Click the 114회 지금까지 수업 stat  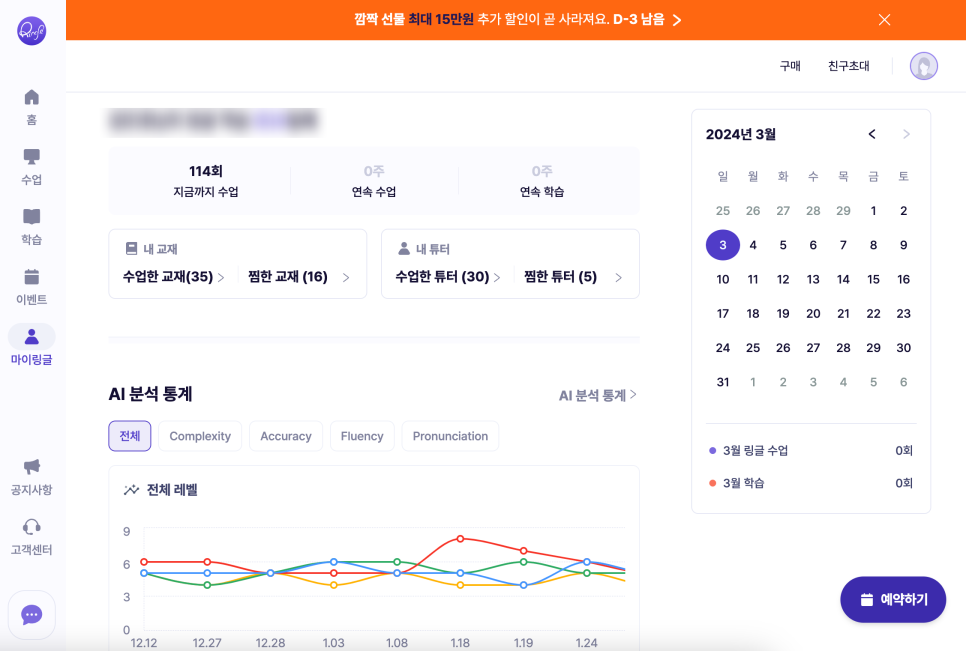click(x=206, y=181)
